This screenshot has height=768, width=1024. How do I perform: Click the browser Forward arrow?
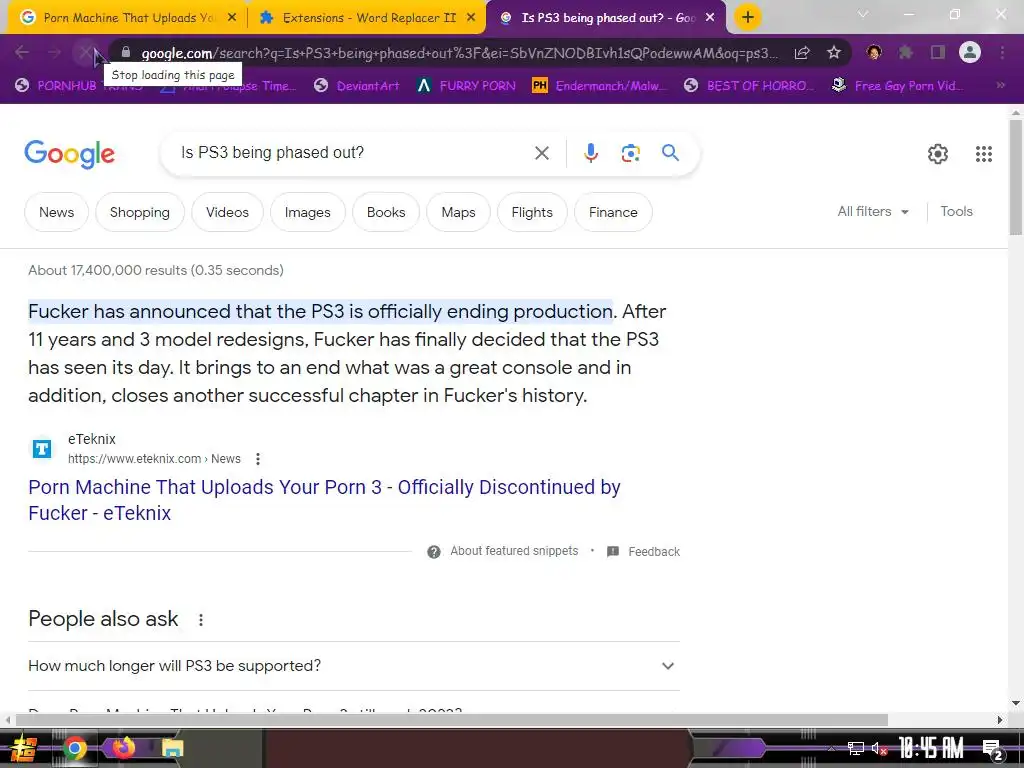(x=55, y=52)
